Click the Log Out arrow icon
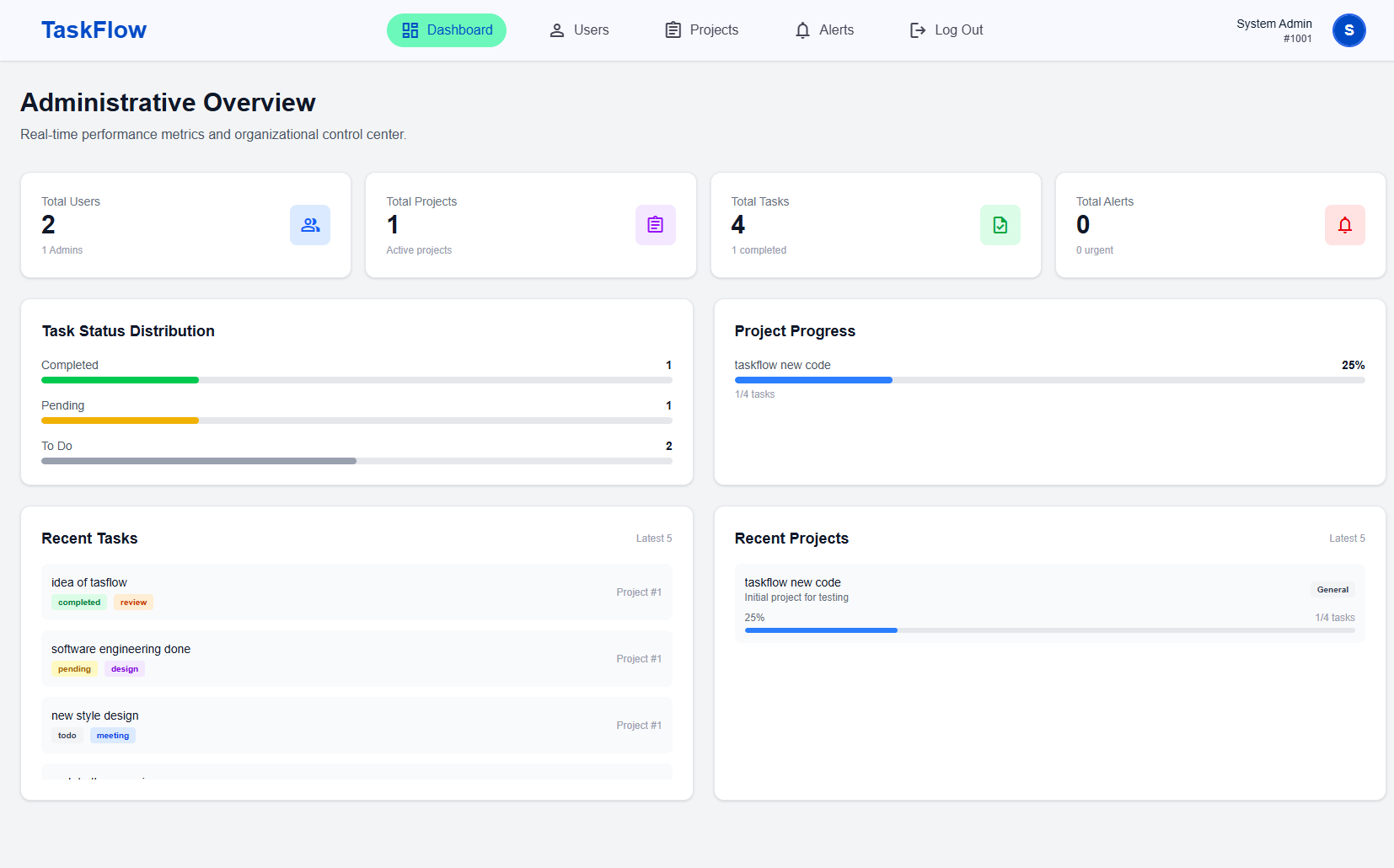 pyautogui.click(x=918, y=30)
